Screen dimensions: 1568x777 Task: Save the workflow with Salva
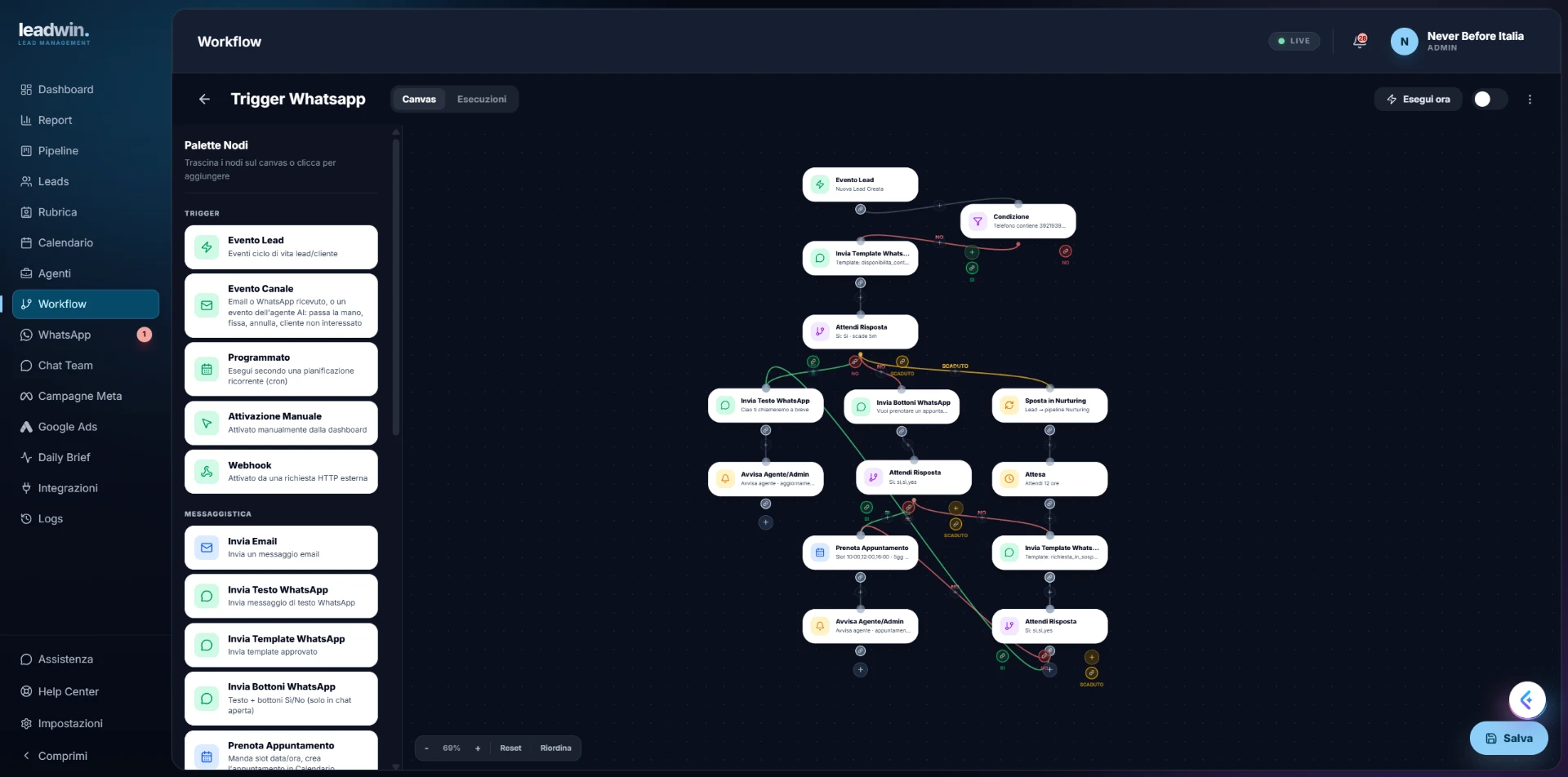1509,738
